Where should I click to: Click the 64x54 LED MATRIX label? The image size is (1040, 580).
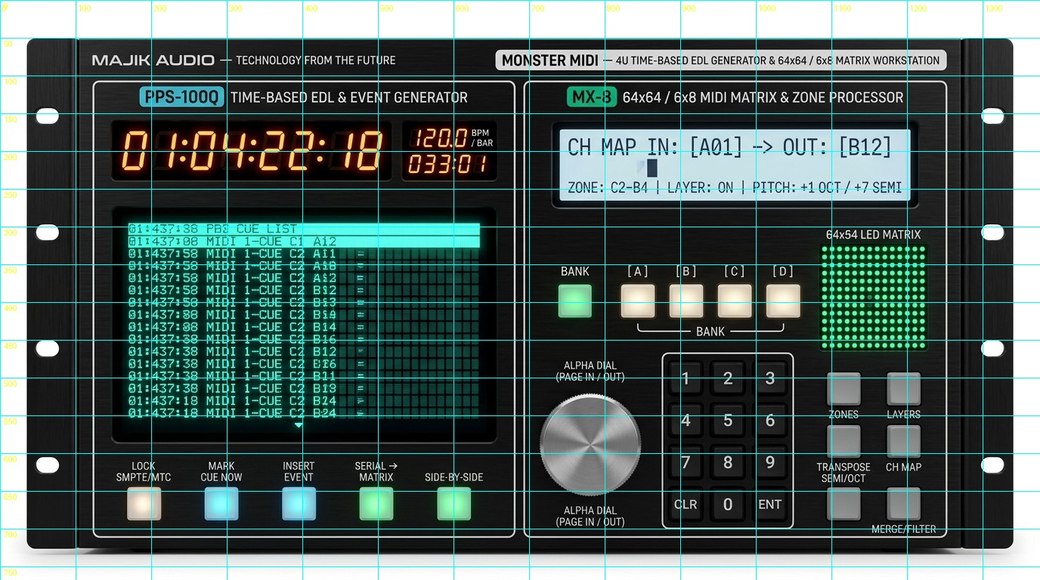[873, 234]
